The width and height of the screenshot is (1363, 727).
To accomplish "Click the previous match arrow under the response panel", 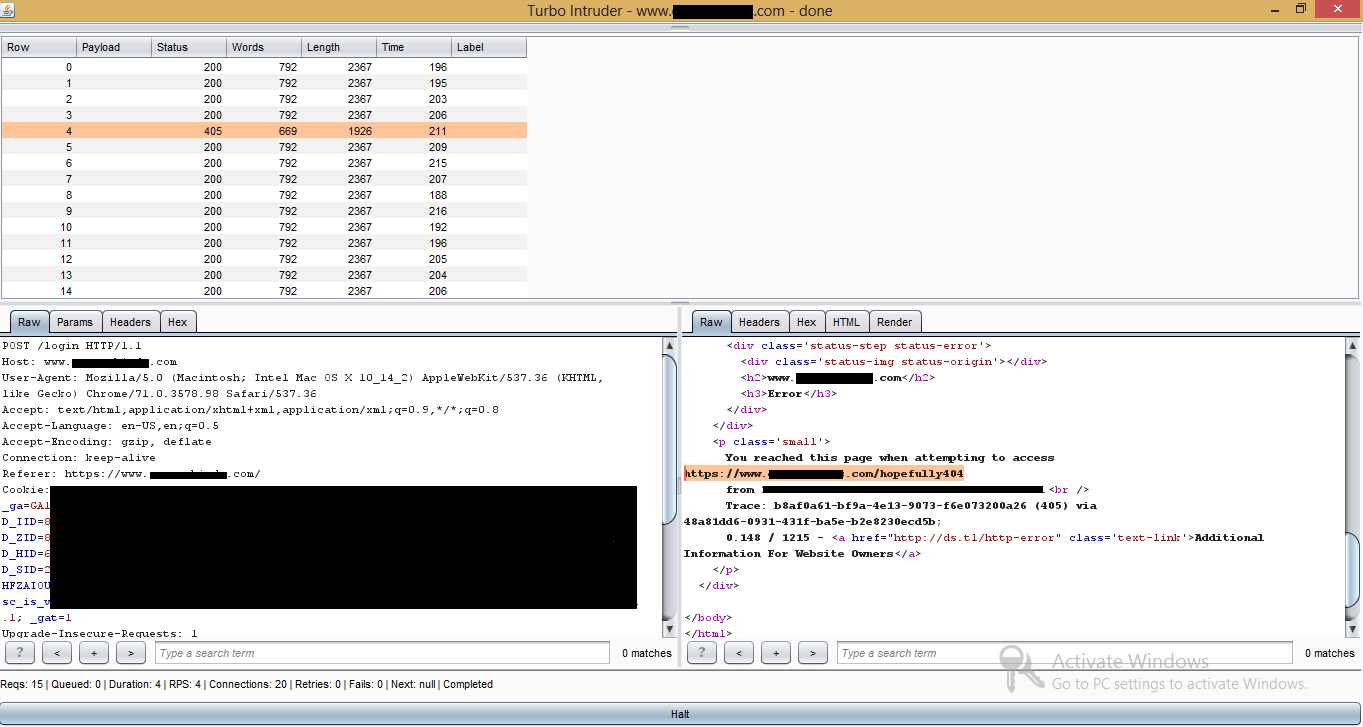I will click(x=738, y=652).
